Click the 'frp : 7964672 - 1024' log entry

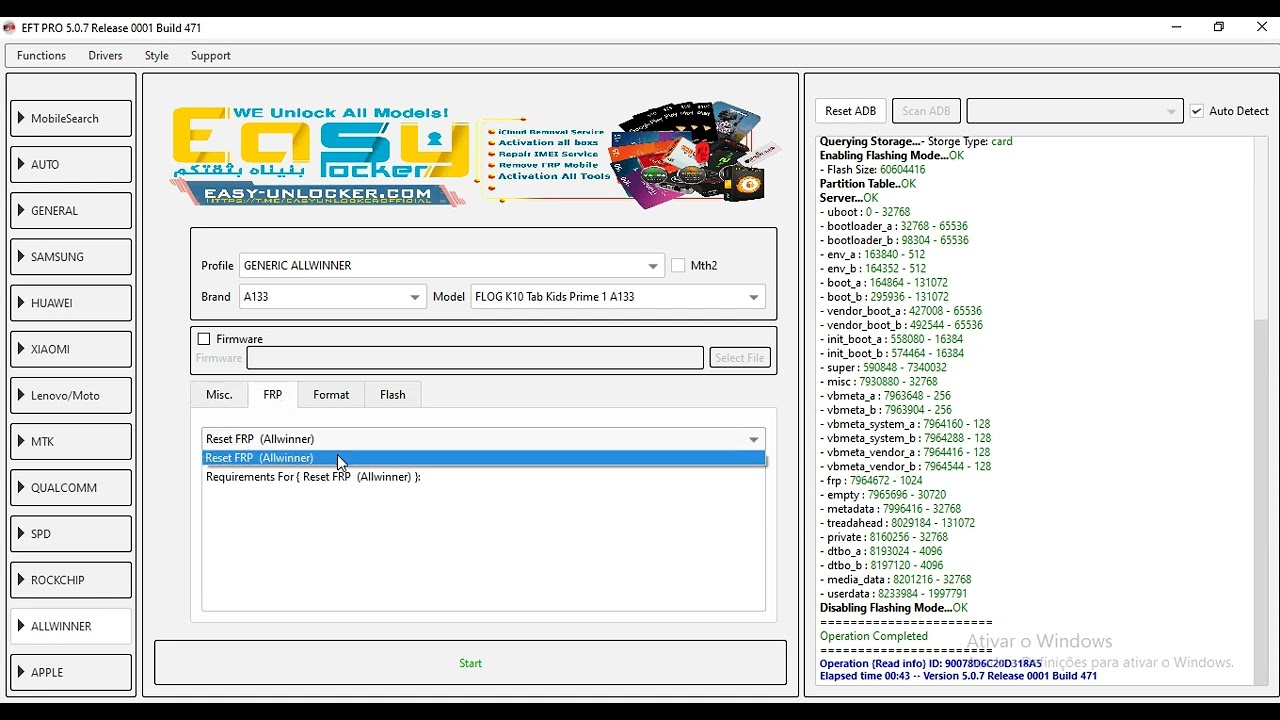coord(871,481)
